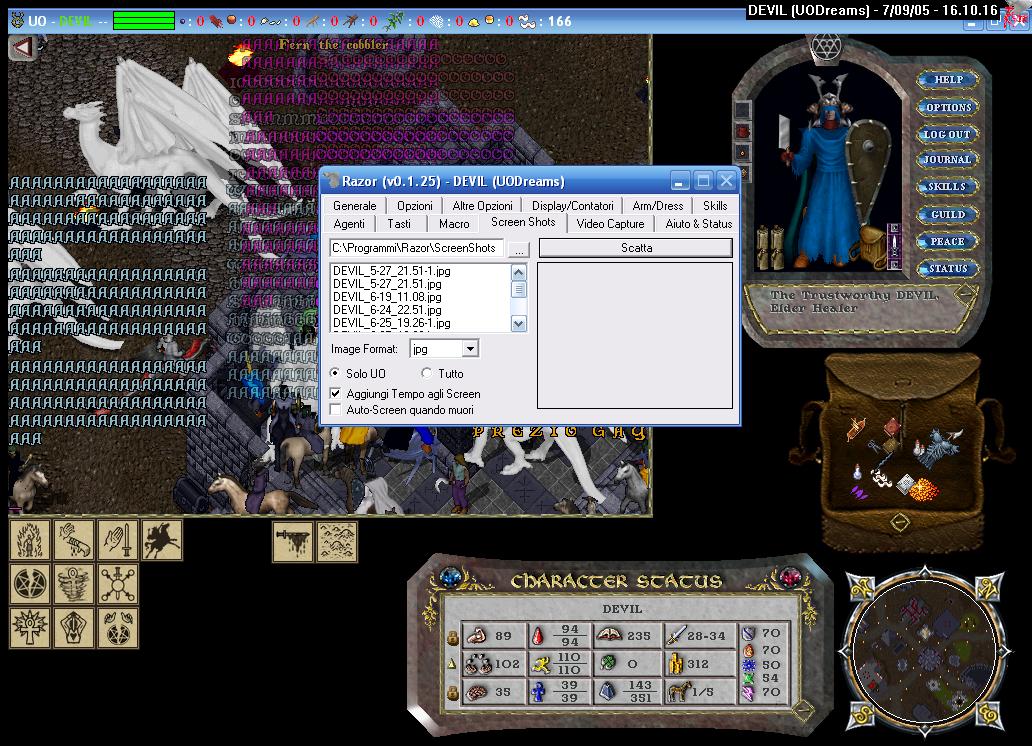Minimize the Character Status gump

pos(802,710)
